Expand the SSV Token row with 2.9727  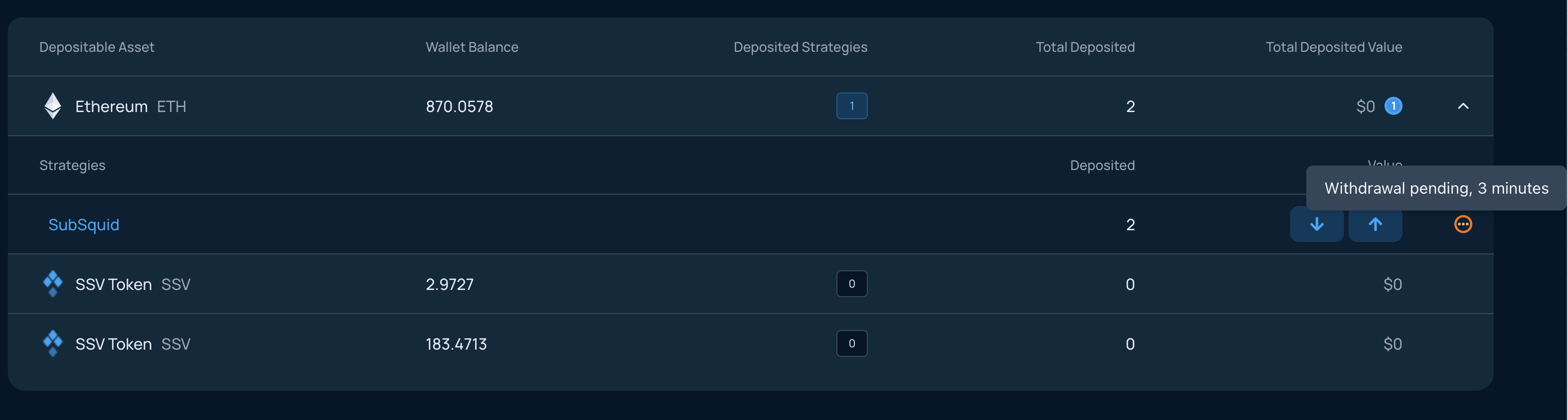(751, 284)
